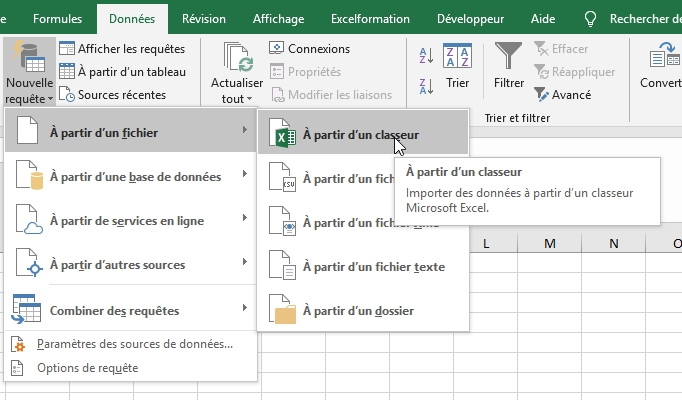The width and height of the screenshot is (682, 400).
Task: Click the Excel workbook file icon
Action: click(282, 133)
